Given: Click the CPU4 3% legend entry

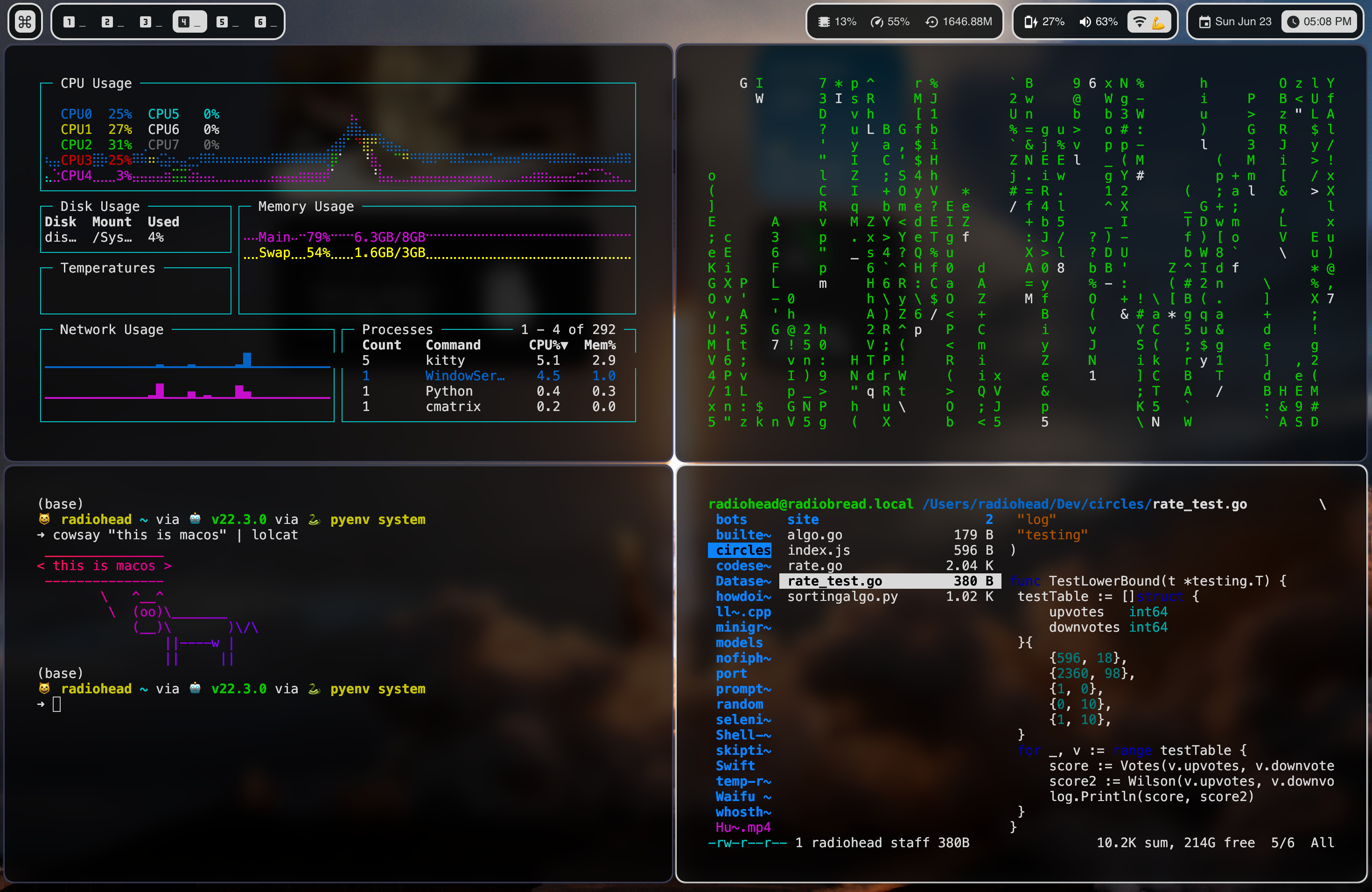Looking at the screenshot, I should pos(96,176).
